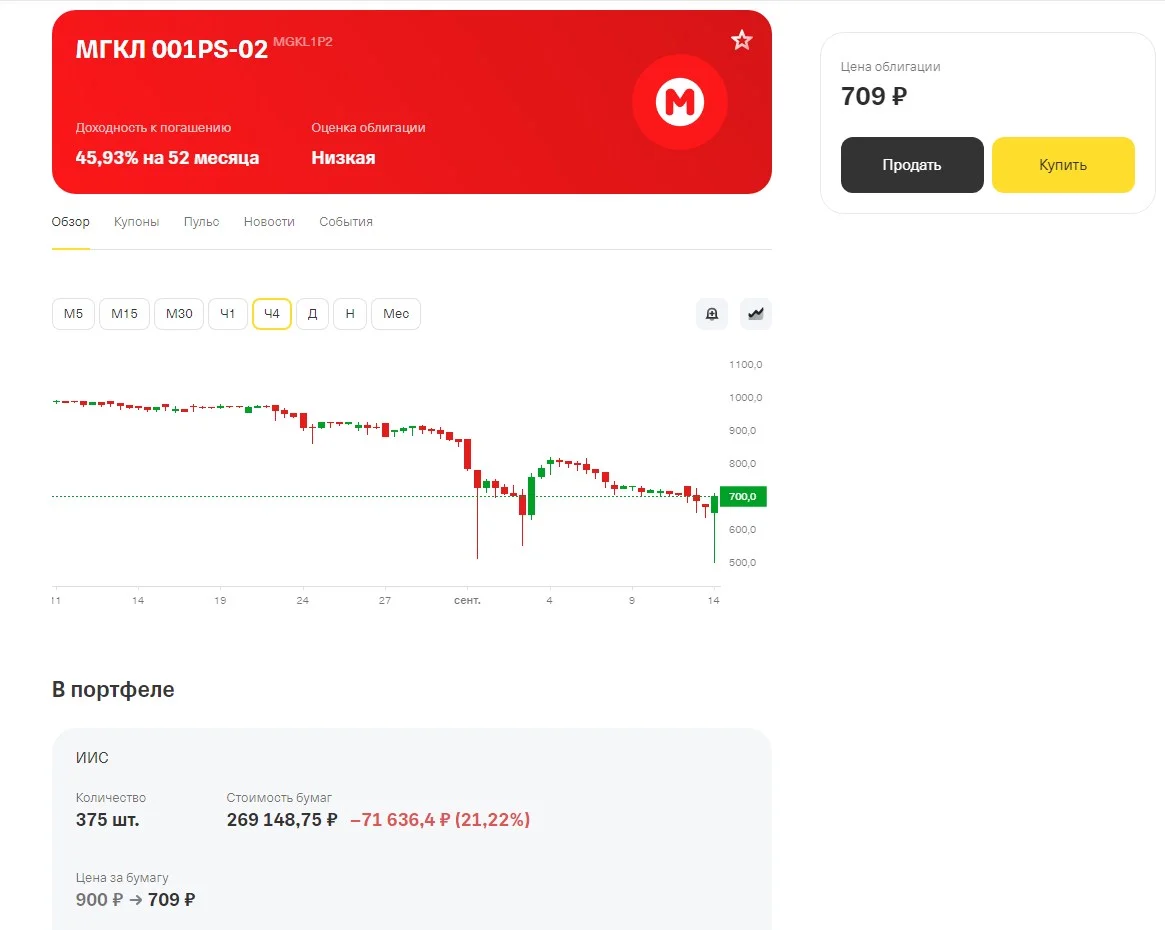The height and width of the screenshot is (930, 1165).
Task: View the События tab
Action: coord(346,221)
